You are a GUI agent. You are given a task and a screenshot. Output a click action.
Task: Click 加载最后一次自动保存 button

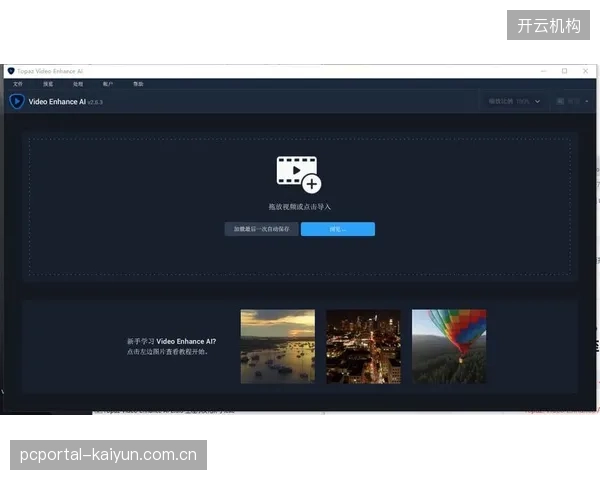point(261,229)
